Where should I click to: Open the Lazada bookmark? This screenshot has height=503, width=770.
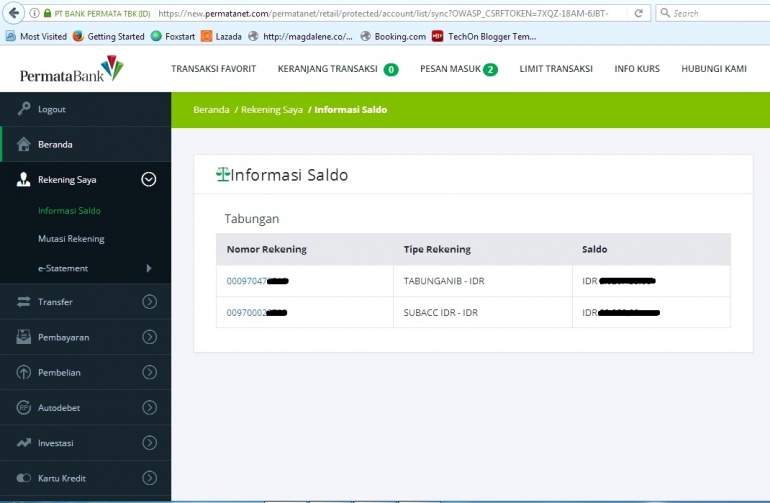(x=221, y=36)
